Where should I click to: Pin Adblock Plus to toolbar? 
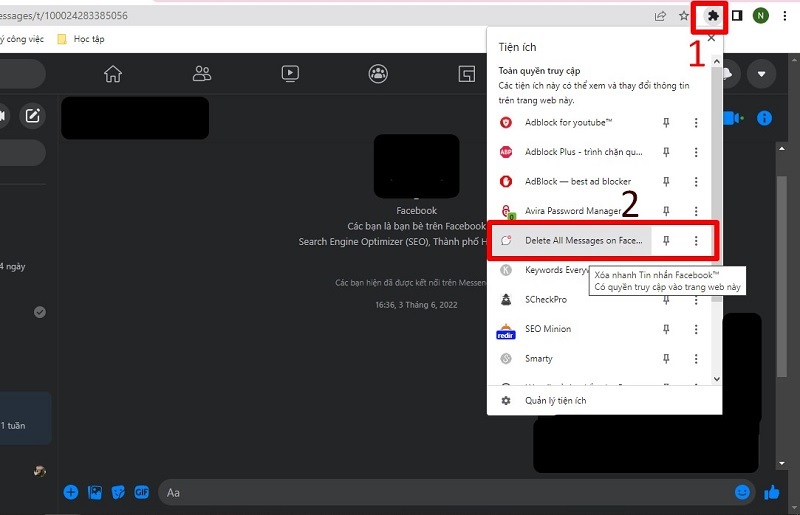click(666, 152)
